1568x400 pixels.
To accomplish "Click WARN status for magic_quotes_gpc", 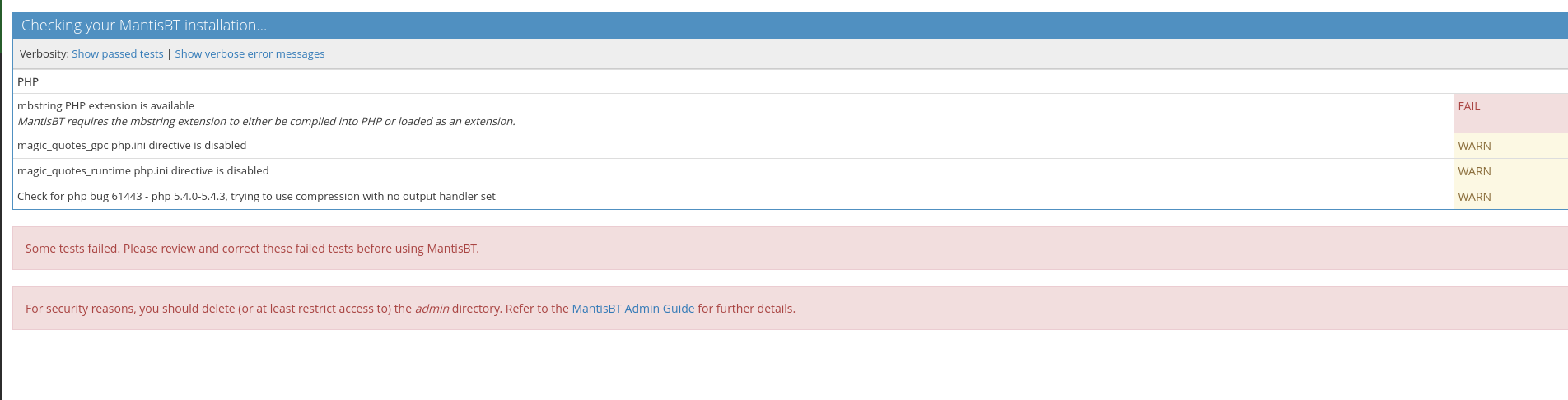I will (1510, 146).
